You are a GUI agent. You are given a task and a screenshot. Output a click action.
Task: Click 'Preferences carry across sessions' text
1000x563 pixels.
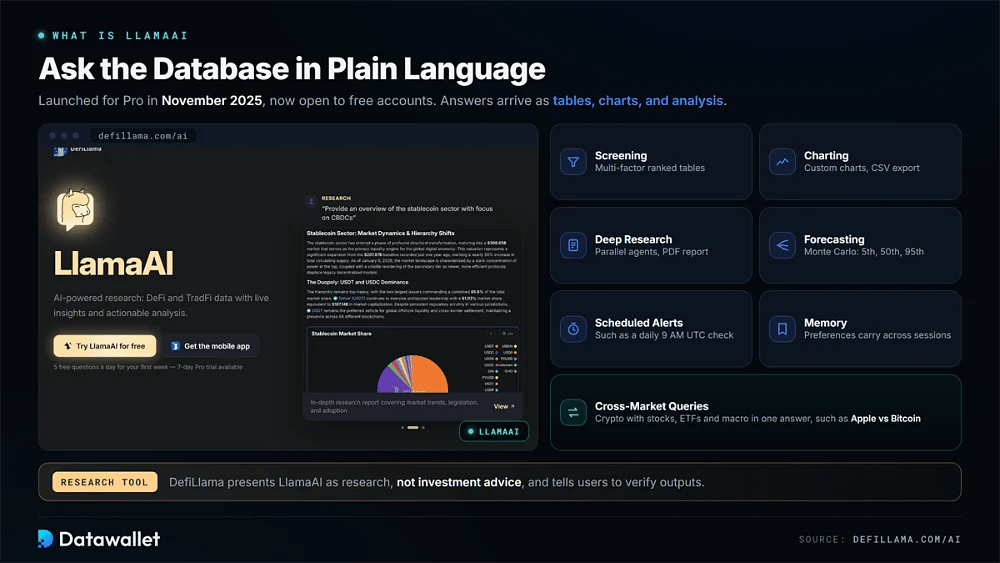(877, 335)
